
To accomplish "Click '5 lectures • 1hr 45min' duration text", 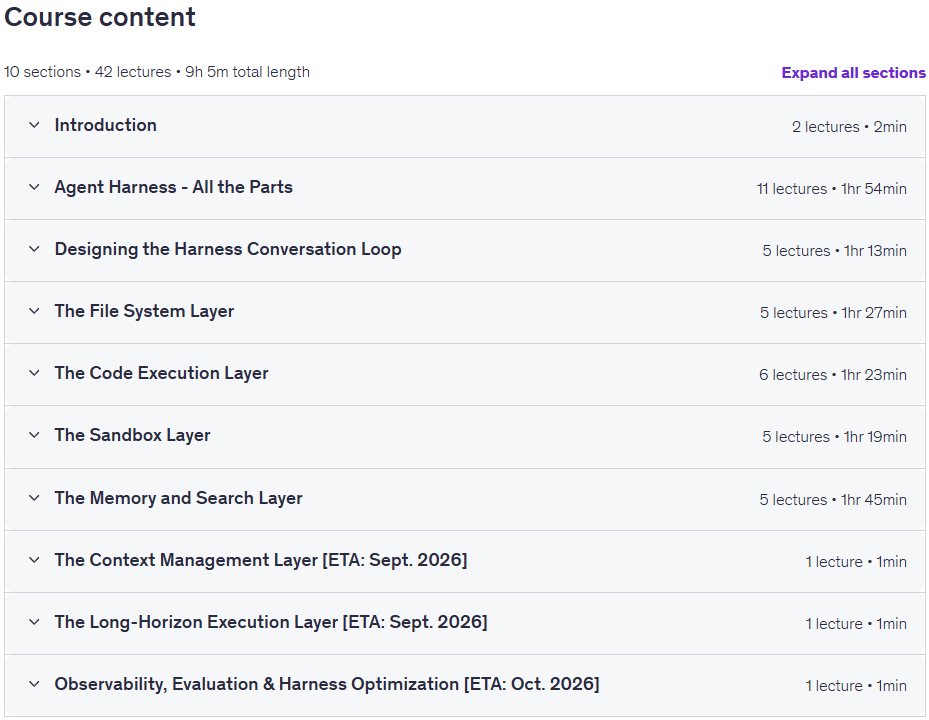I will point(833,500).
